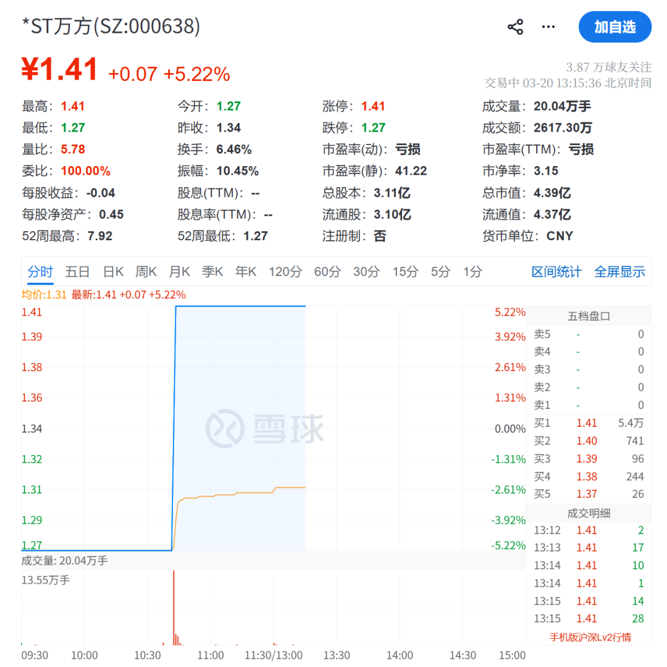Open the three-dot more options menu
Screen dimensions: 667x667
pyautogui.click(x=548, y=27)
